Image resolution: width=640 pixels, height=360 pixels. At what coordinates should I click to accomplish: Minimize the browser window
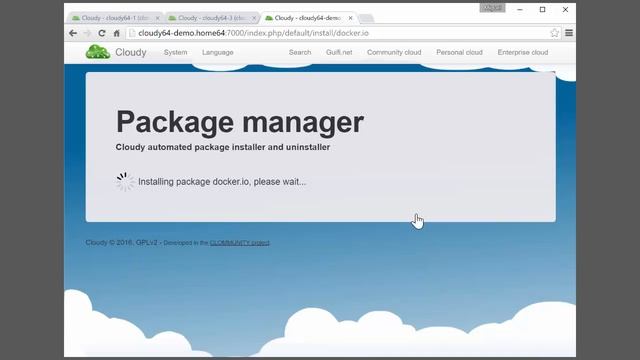point(520,9)
